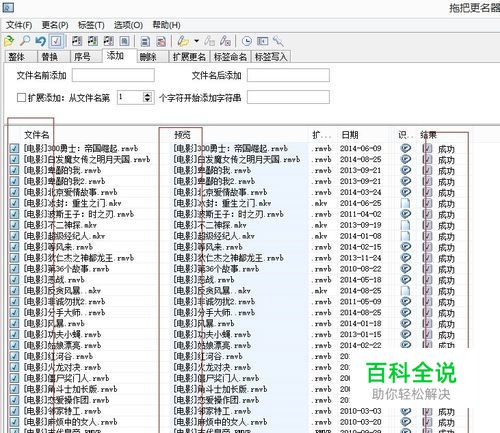Image resolution: width=500 pixels, height=433 pixels.
Task: Click the magnifier preview toolbar icon
Action: point(25,41)
